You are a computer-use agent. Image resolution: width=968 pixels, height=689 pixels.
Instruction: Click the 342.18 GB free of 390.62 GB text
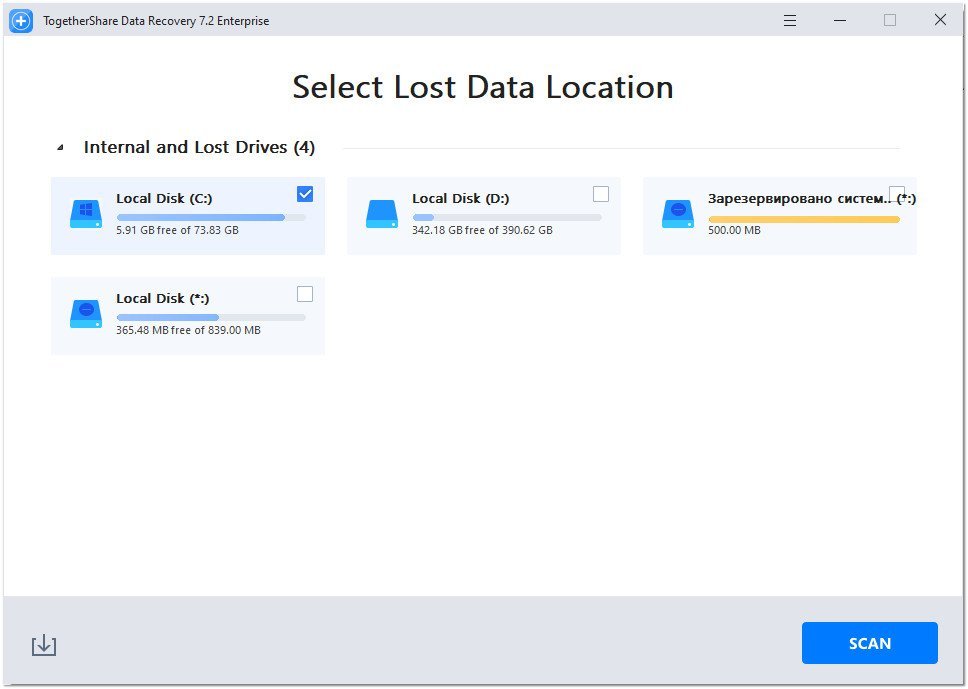pos(482,230)
